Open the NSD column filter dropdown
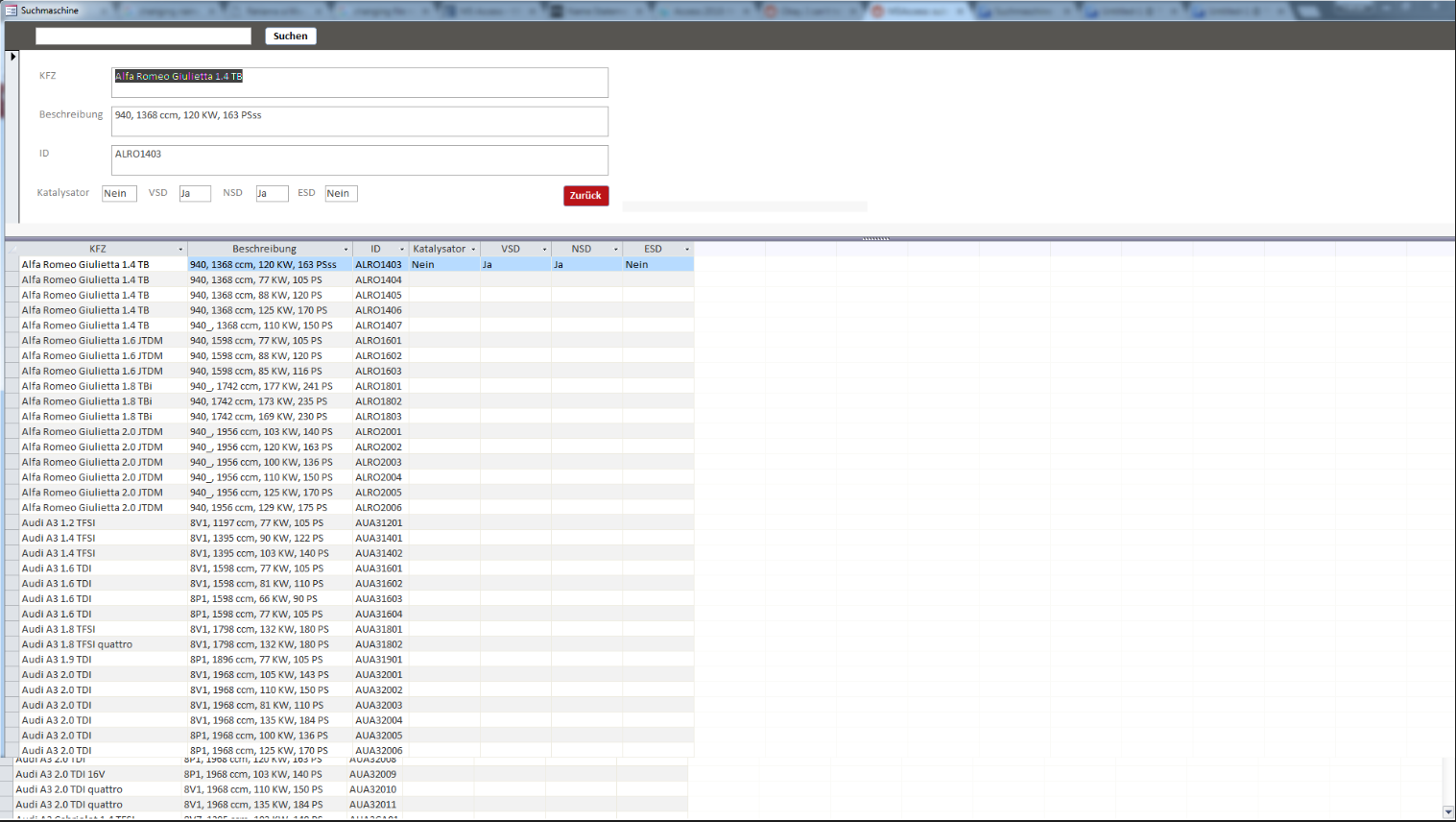Screen dimensions: 1456x822 [616, 250]
